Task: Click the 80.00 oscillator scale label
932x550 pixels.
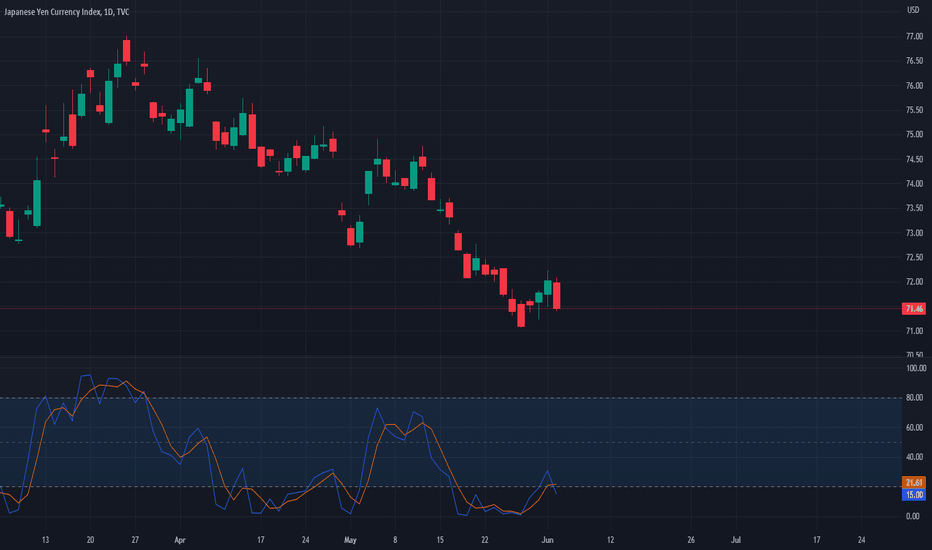Action: click(914, 398)
